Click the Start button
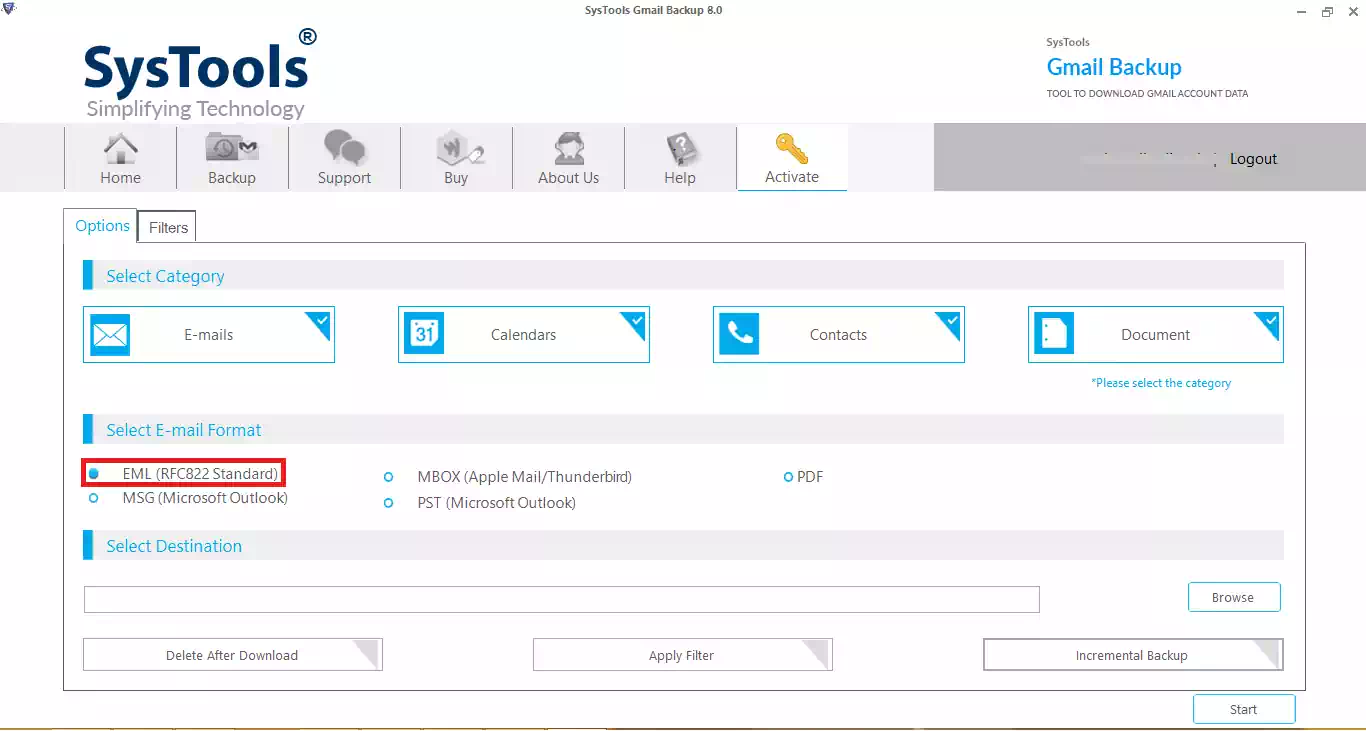Image resolution: width=1366 pixels, height=731 pixels. pyautogui.click(x=1243, y=709)
